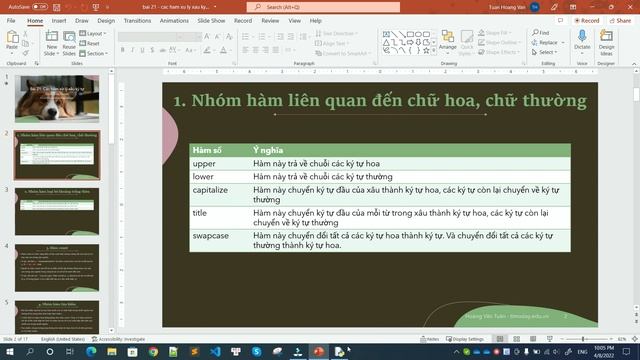
Task: Toggle the AutoSave switch
Action: click(x=40, y=7)
